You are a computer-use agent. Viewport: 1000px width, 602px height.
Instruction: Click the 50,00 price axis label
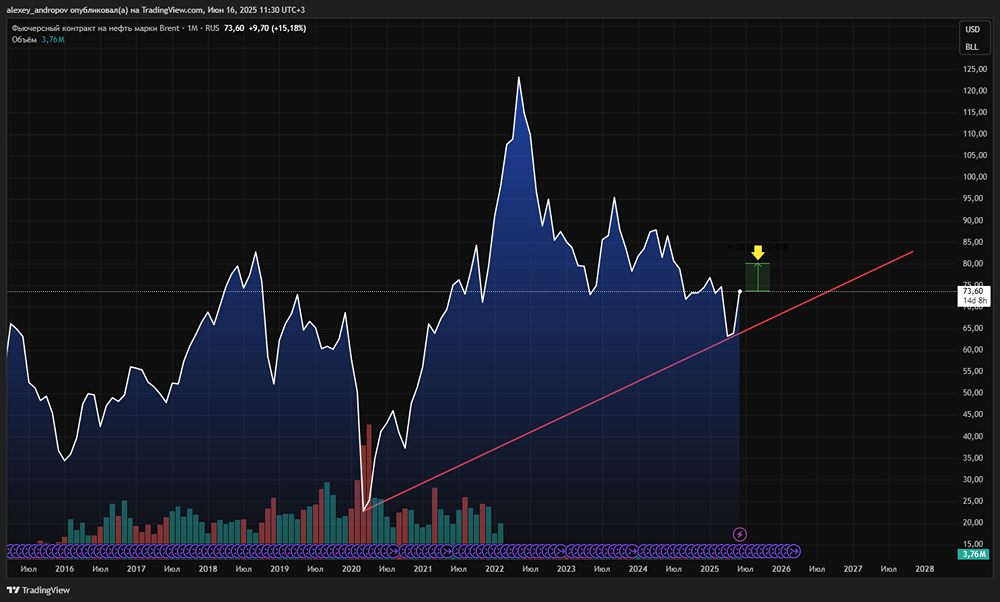coord(974,393)
